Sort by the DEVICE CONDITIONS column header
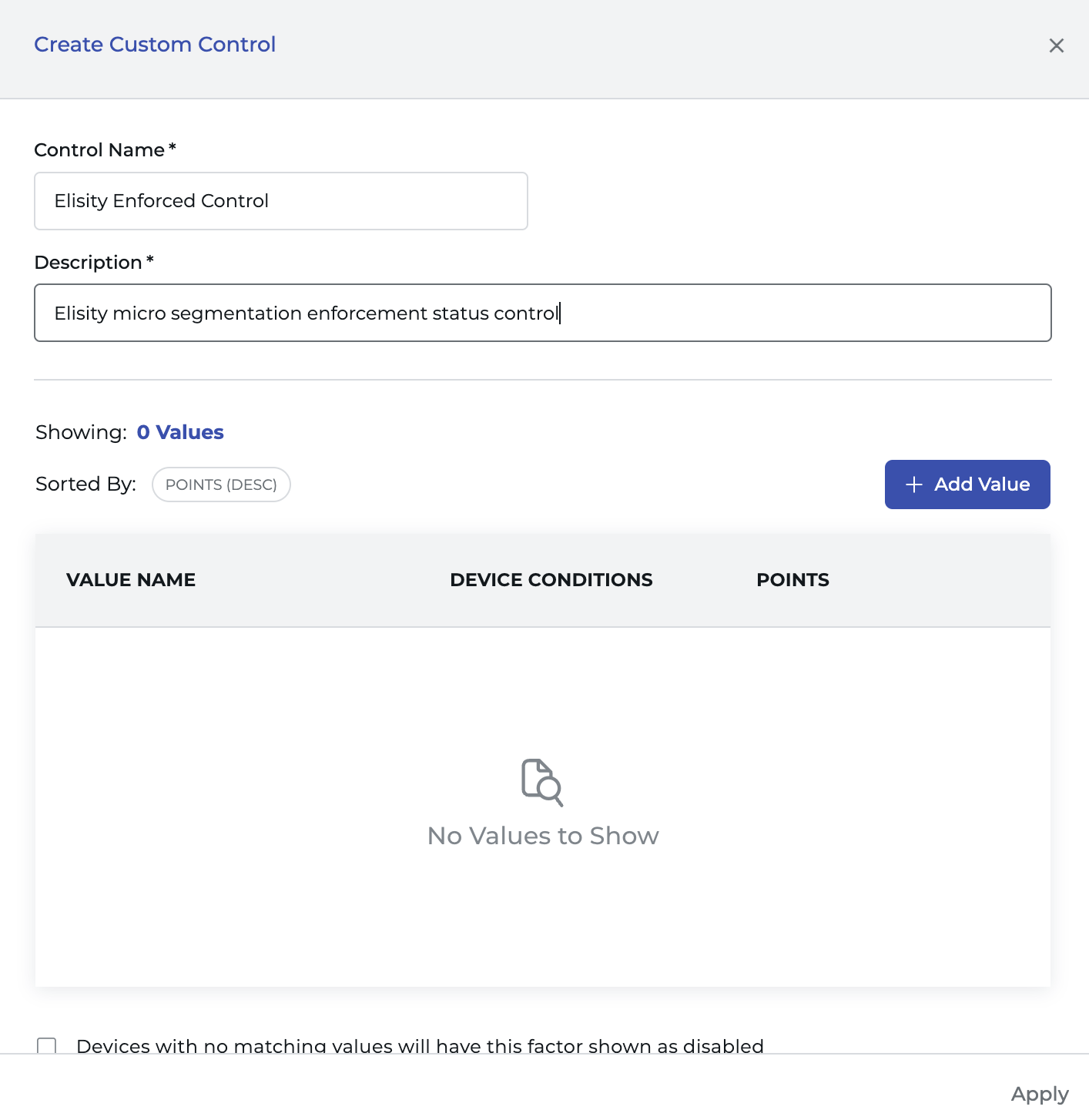 coord(551,580)
